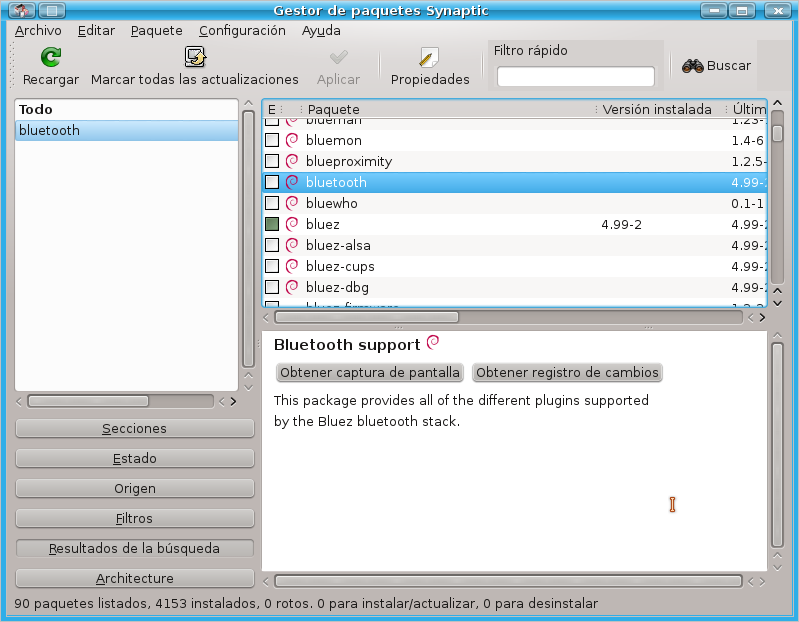Screen dimensions: 799x622
Task: Click the window menu icon in title bar
Action: tap(21, 10)
